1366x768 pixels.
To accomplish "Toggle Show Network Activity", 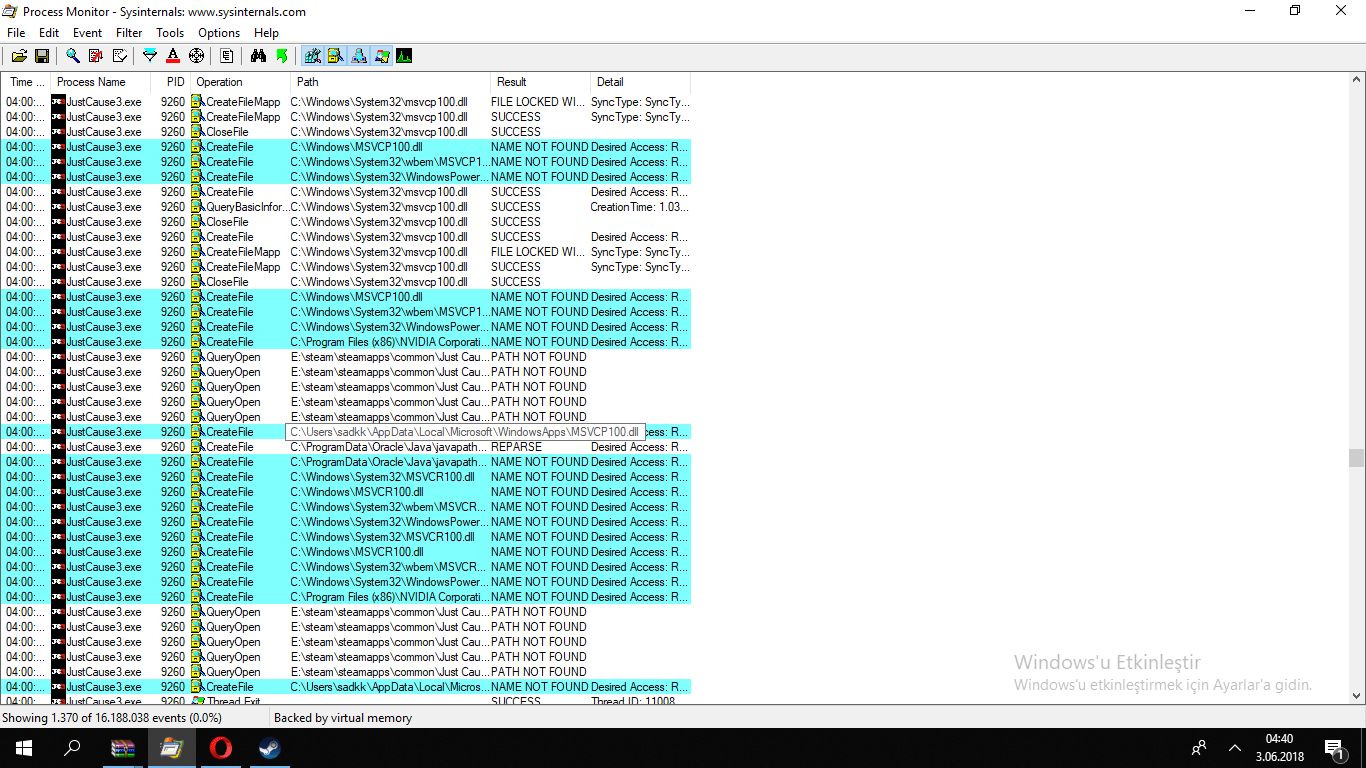I will click(359, 56).
